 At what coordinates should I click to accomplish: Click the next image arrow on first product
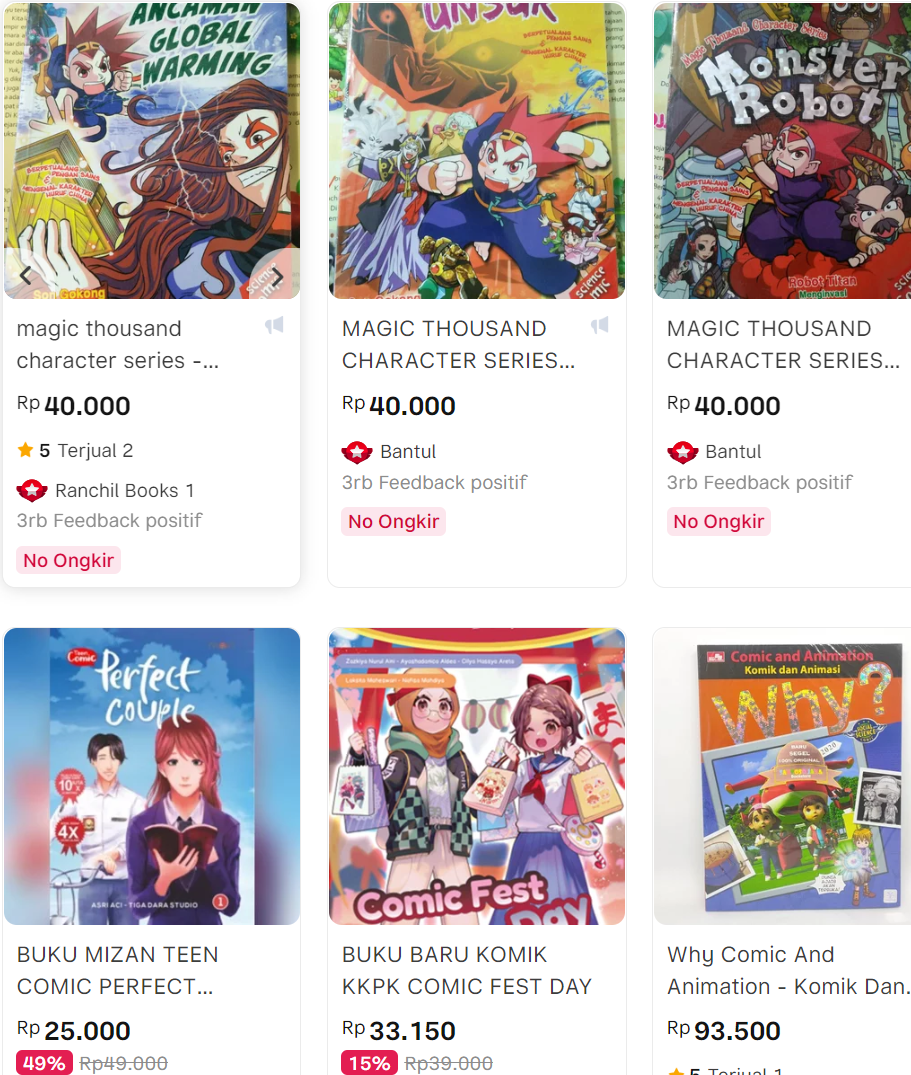click(277, 276)
